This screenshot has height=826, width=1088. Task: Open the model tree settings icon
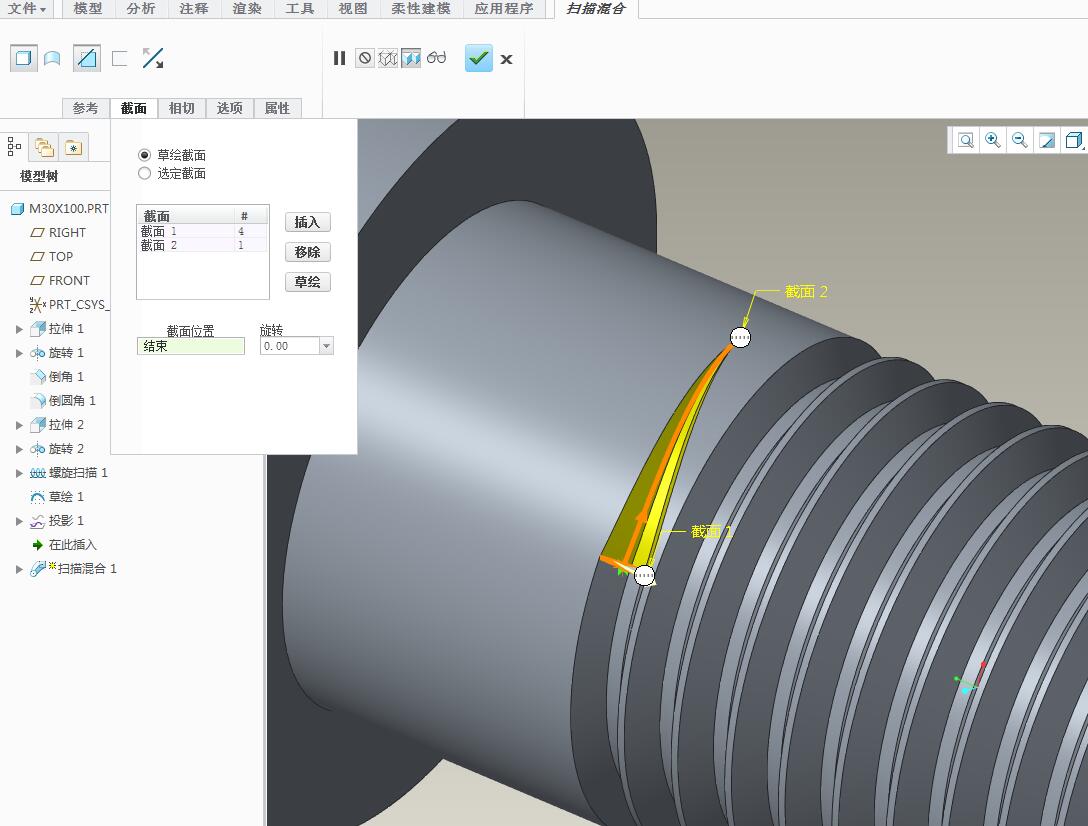point(15,146)
